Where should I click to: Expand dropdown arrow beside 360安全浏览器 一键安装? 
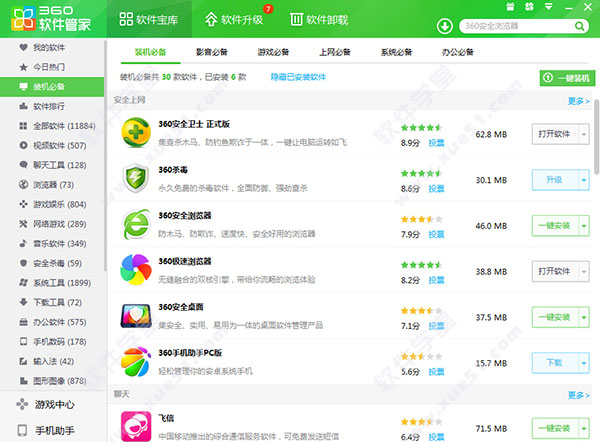pos(584,226)
